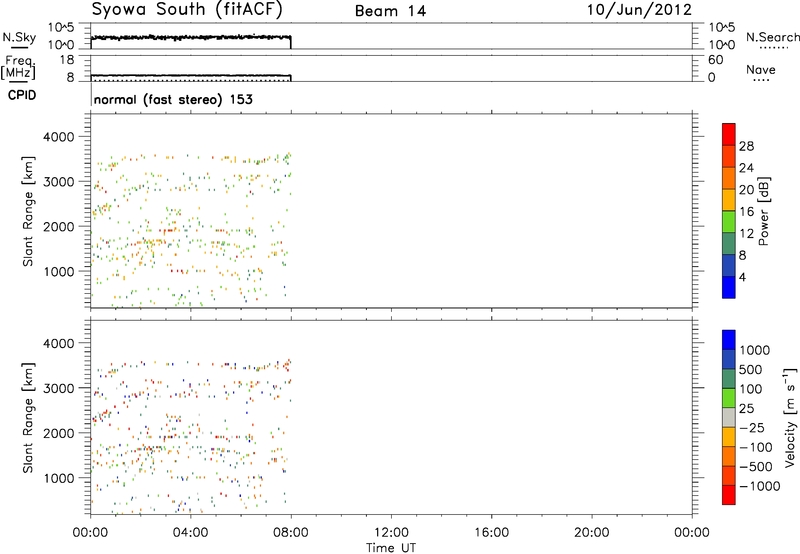This screenshot has width=800, height=554.
Task: Click the 20:00 time tick label
Action: pos(592,533)
